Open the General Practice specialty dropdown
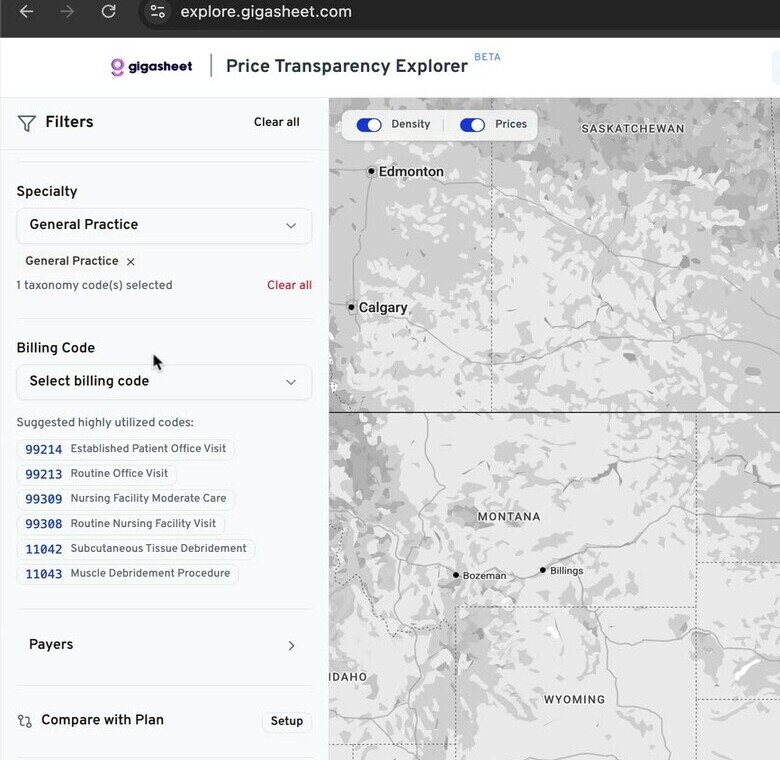 164,225
